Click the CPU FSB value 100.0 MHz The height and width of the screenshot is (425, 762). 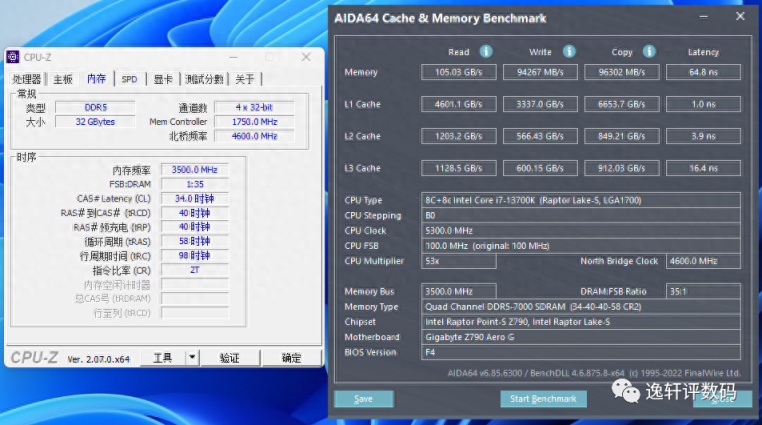[x=581, y=246]
